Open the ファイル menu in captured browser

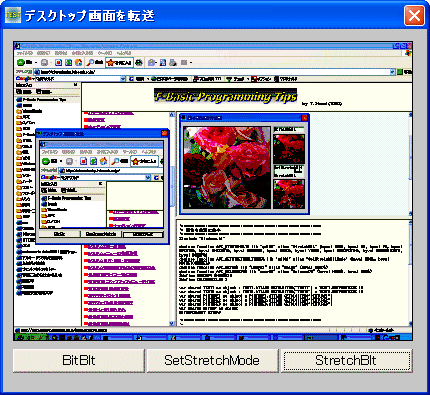point(24,53)
